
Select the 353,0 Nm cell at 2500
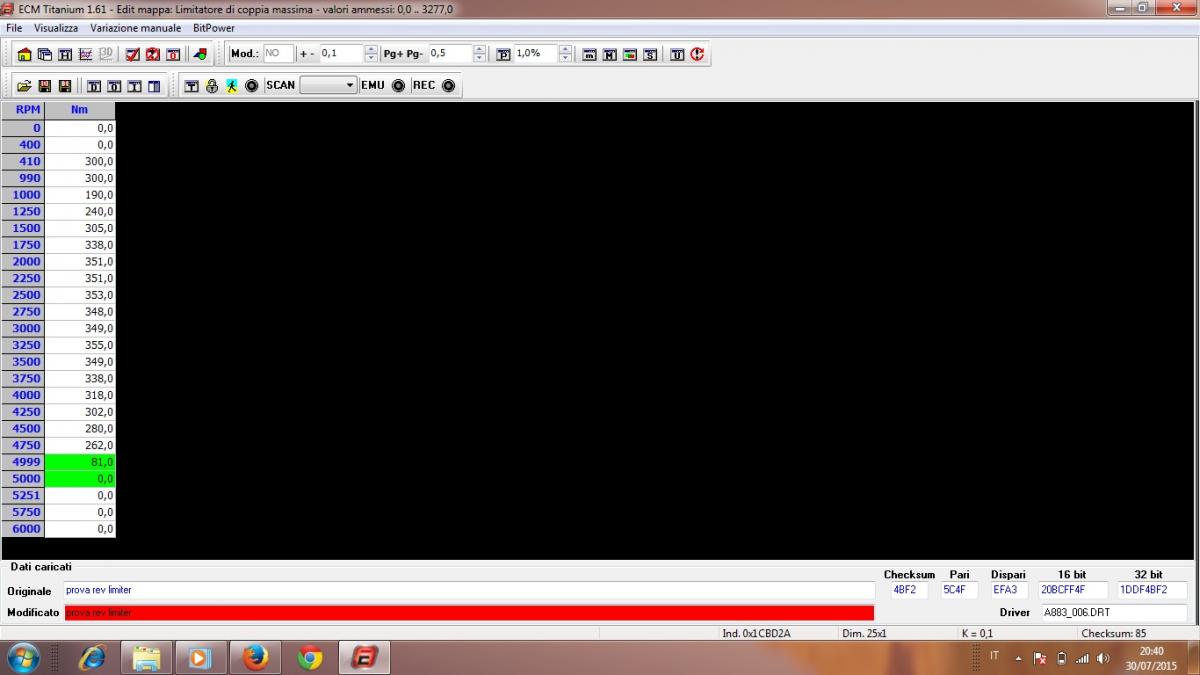click(80, 295)
